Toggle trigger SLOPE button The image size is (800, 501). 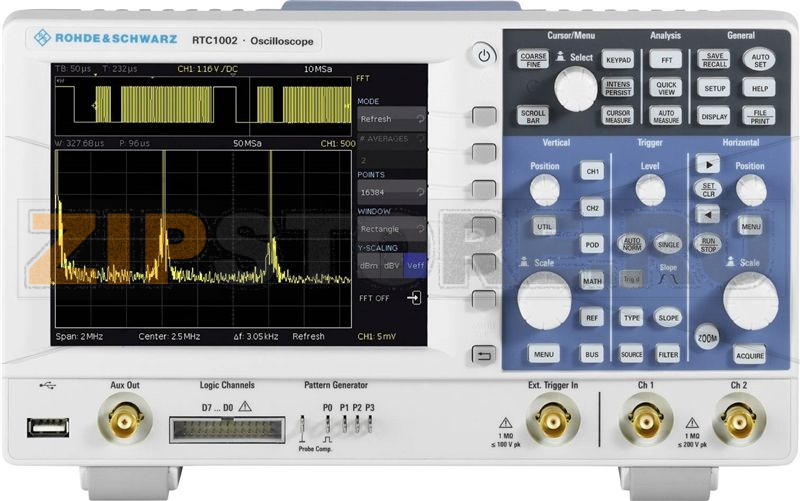[x=668, y=317]
